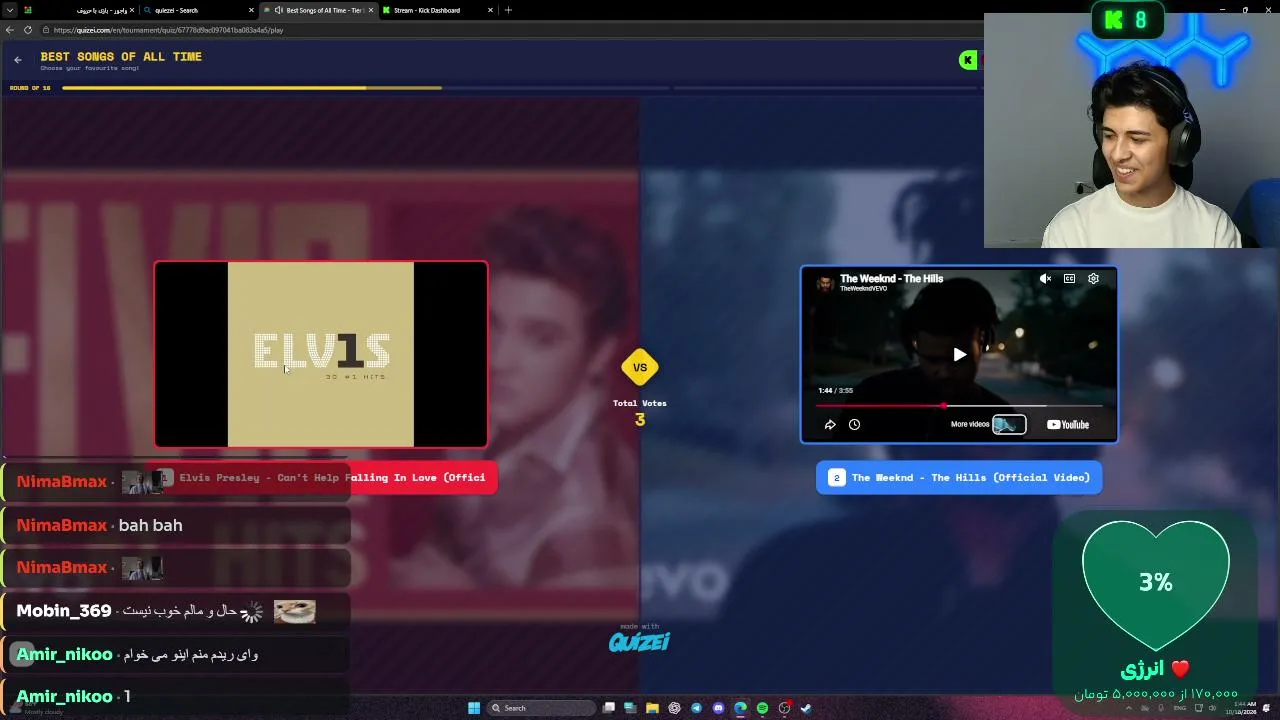Open the Windows Start menu
The image size is (1280, 720).
(x=474, y=708)
